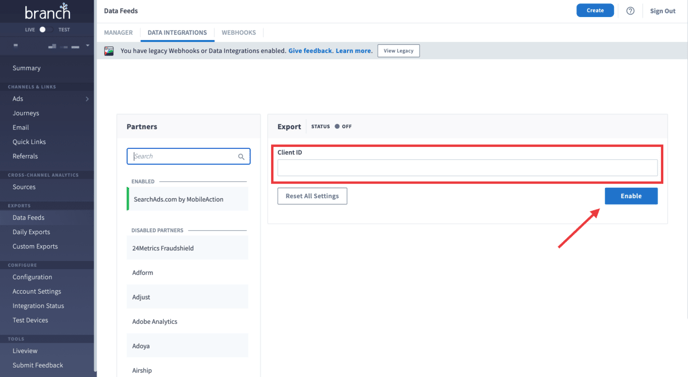The height and width of the screenshot is (377, 688).
Task: Expand the Ads submenu chevron
Action: click(87, 99)
